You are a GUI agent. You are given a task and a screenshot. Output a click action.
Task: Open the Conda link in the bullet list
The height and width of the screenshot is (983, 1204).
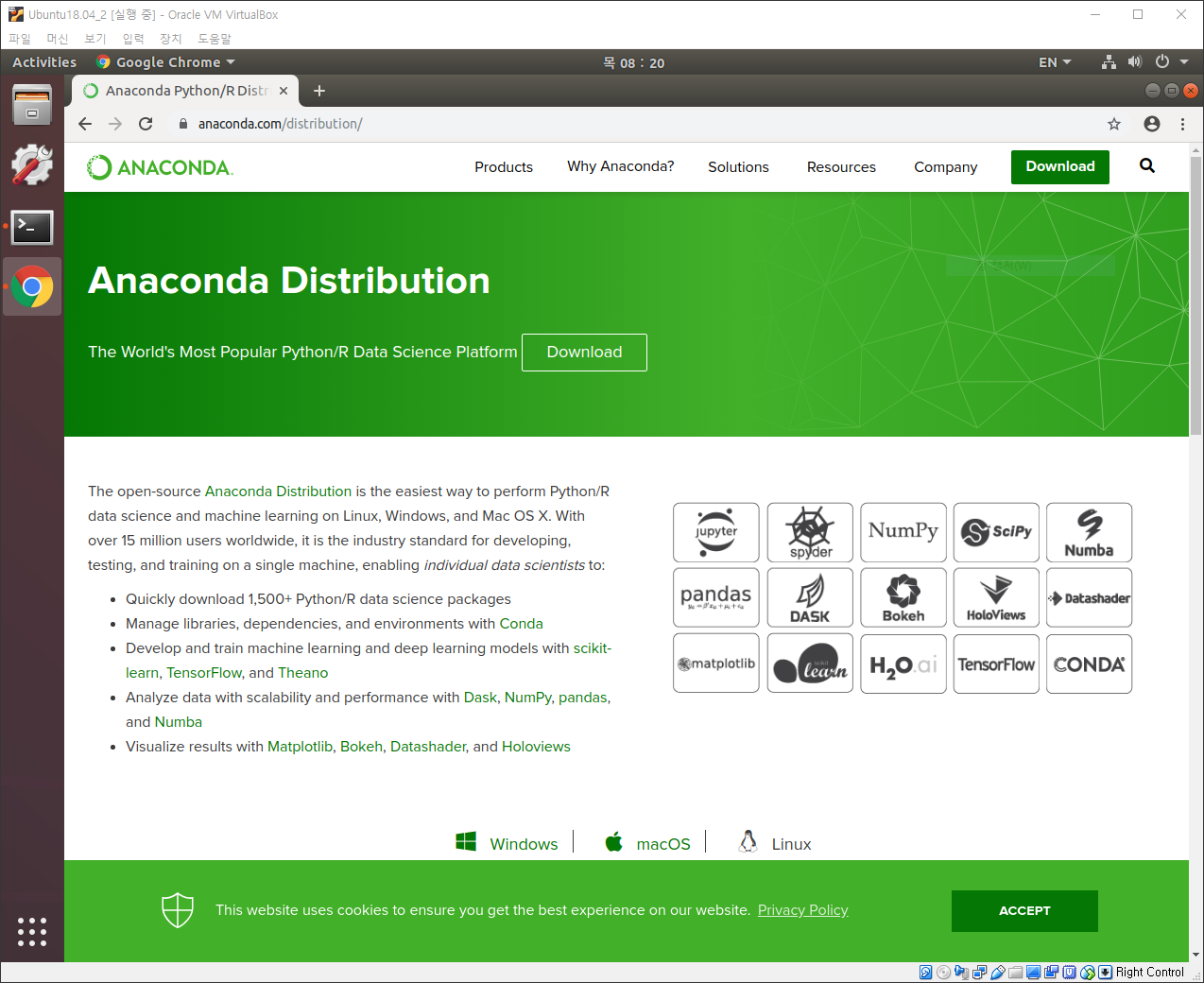[522, 624]
